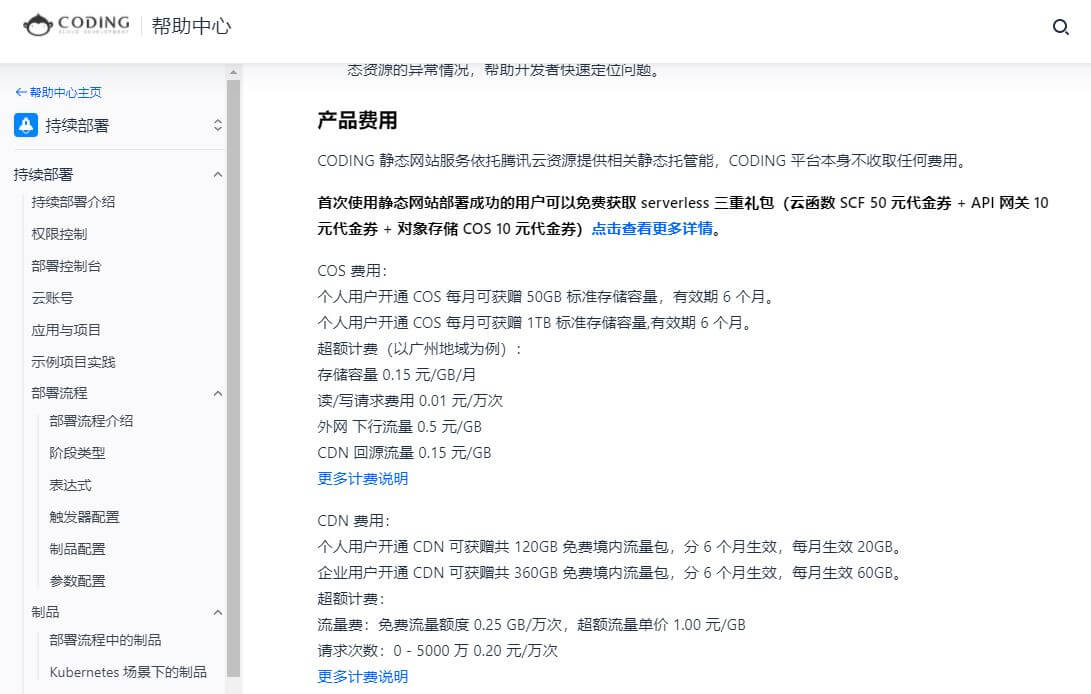Open Kubernetes 场景下的制品 page
This screenshot has height=694, width=1091.
(x=128, y=672)
